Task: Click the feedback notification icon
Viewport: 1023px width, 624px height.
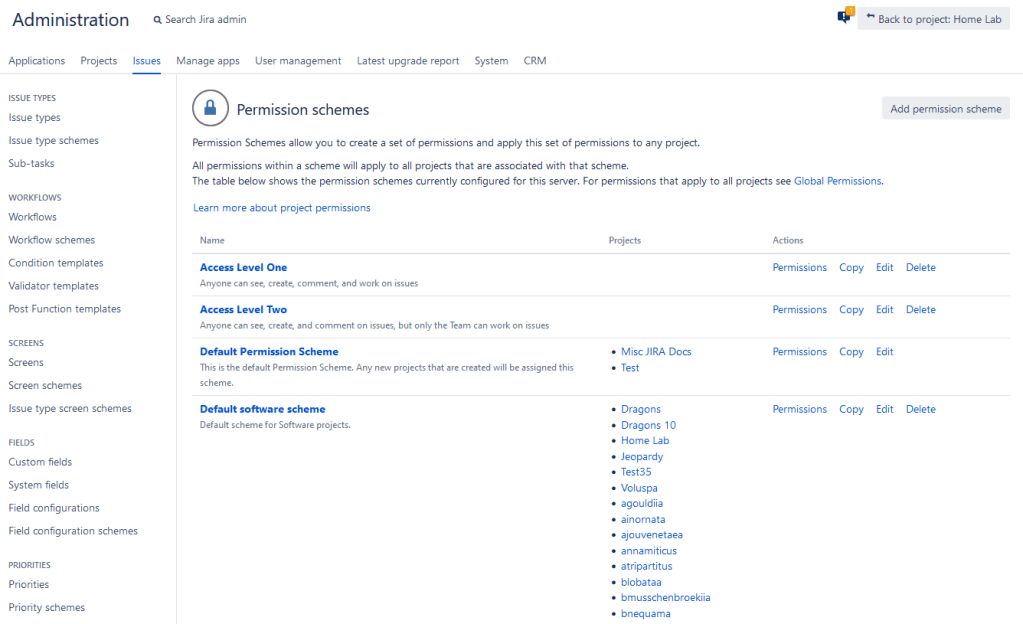Action: pyautogui.click(x=844, y=18)
